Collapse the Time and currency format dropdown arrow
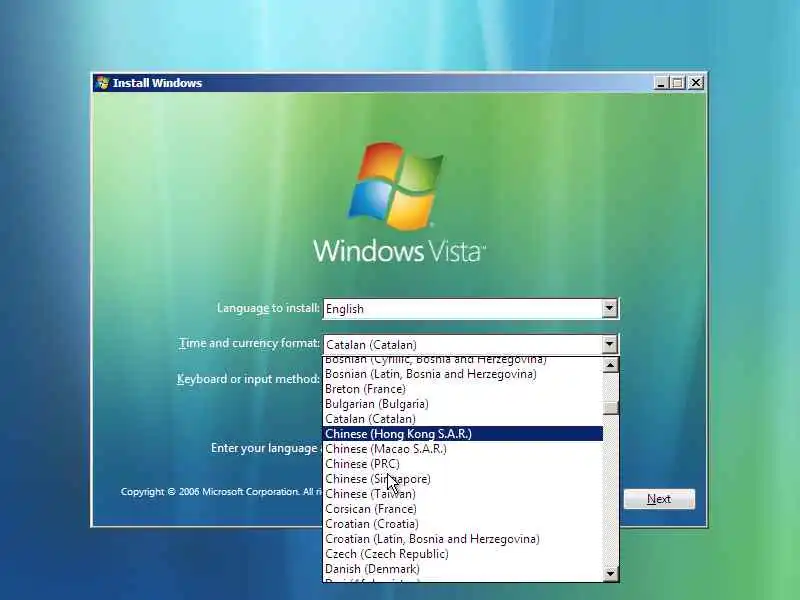 pos(609,344)
